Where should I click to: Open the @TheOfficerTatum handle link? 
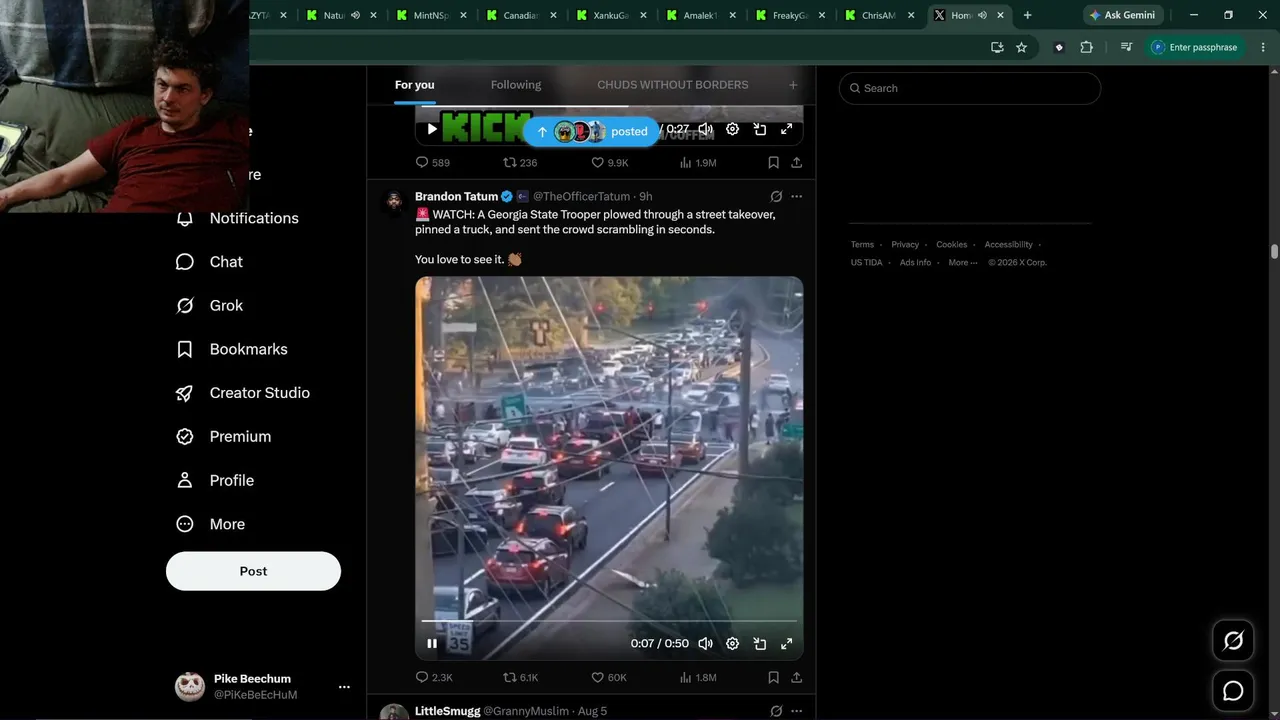pos(581,196)
